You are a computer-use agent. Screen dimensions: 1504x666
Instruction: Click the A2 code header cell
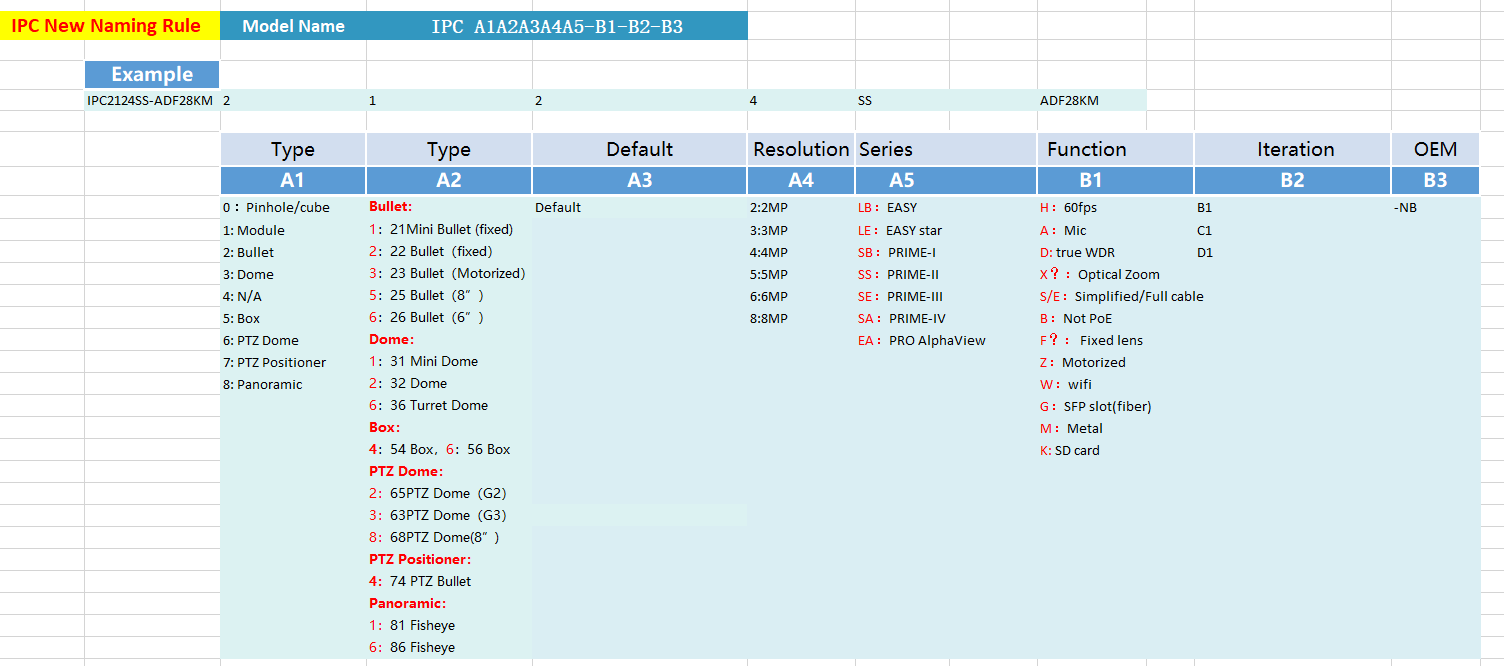tap(449, 180)
